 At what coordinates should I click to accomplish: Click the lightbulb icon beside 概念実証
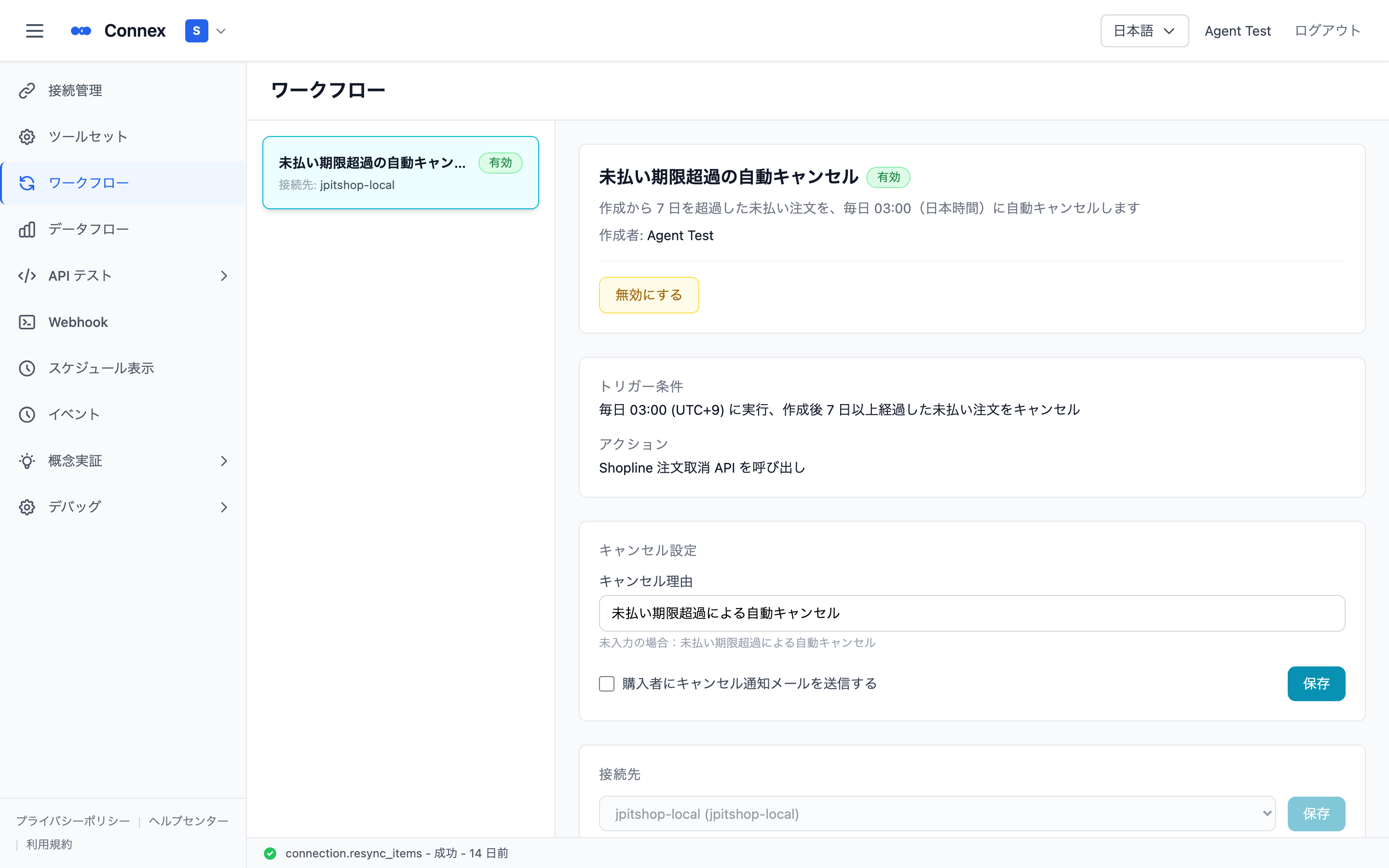(27, 461)
